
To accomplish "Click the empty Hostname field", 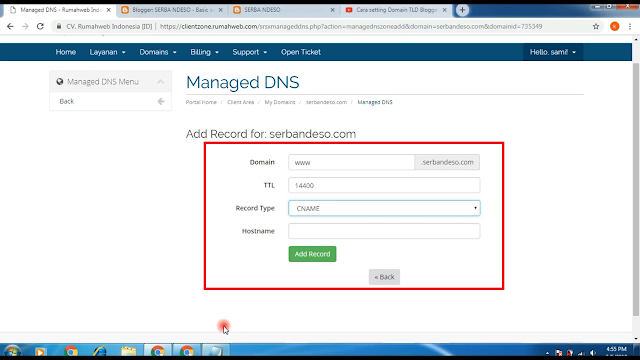I will 384,231.
